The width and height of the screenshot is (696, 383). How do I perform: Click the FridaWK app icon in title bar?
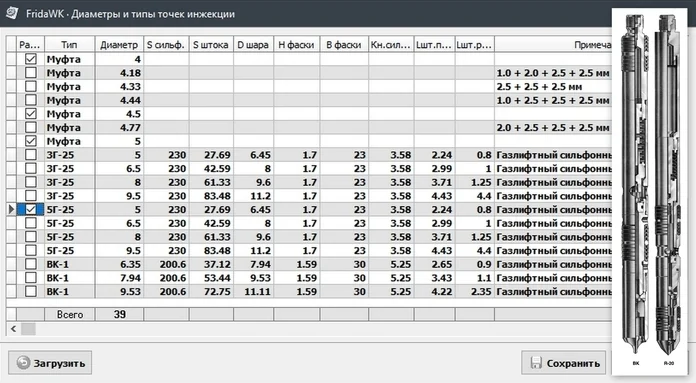[x=12, y=13]
